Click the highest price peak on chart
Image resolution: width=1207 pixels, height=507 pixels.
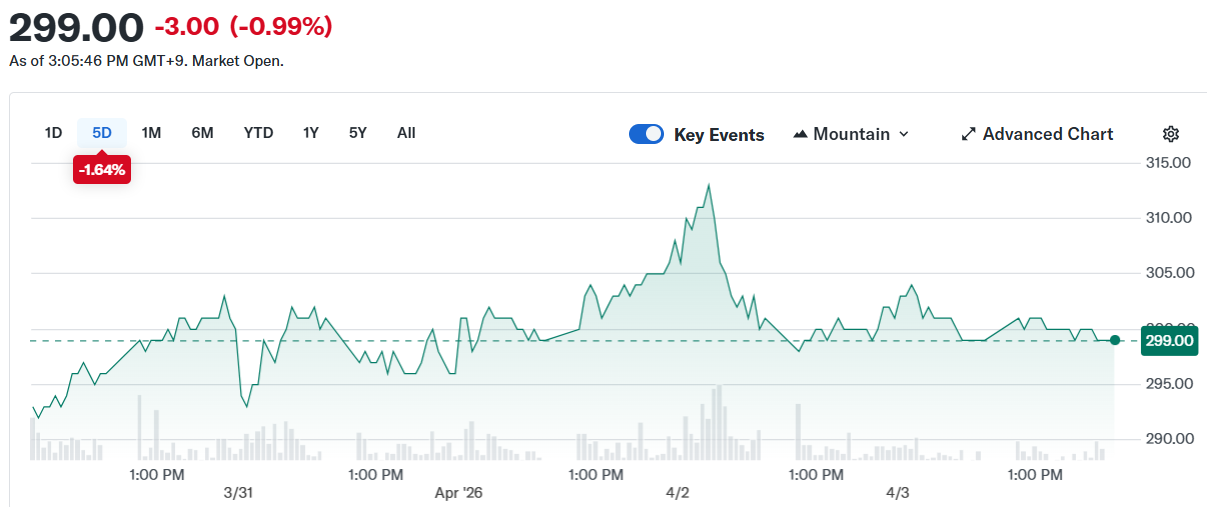pos(709,185)
